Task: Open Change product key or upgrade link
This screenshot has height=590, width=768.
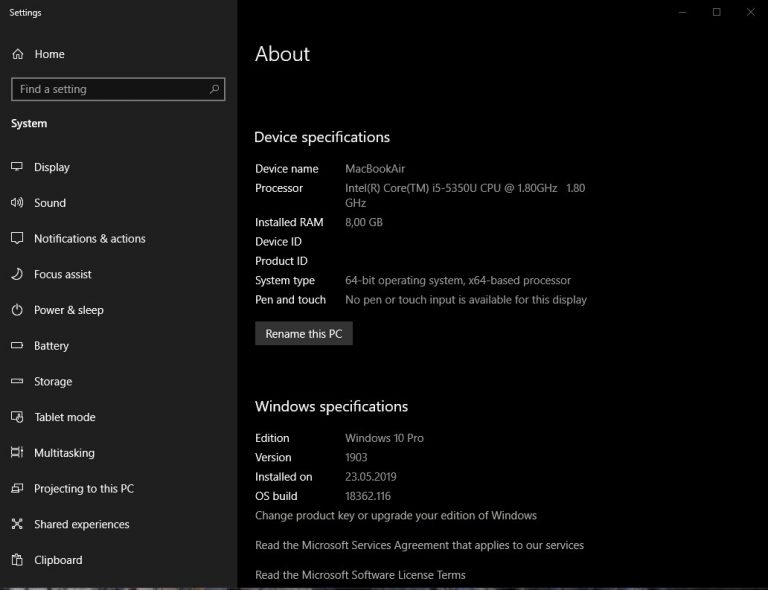Action: point(396,516)
